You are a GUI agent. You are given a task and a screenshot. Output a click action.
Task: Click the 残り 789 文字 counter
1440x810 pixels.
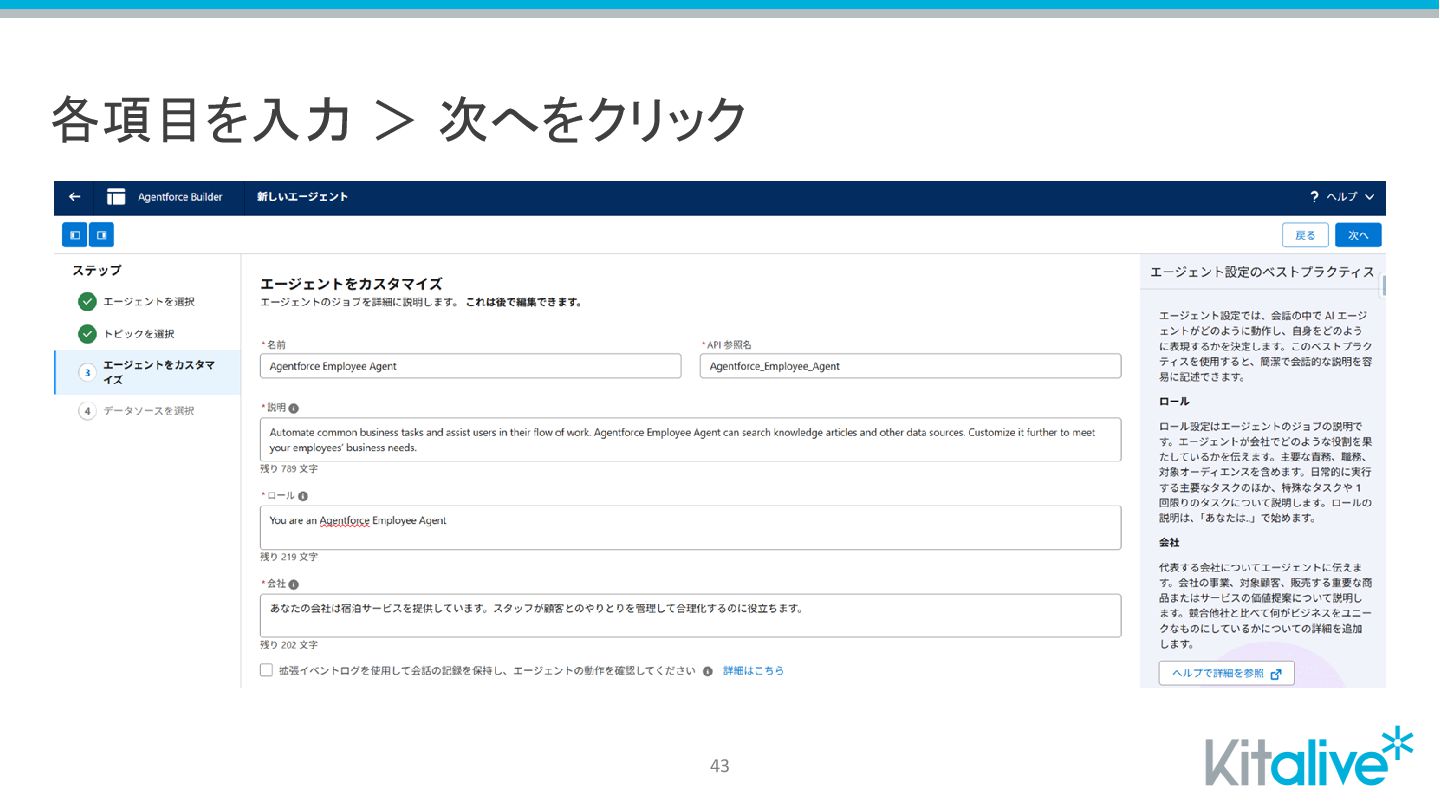(289, 469)
